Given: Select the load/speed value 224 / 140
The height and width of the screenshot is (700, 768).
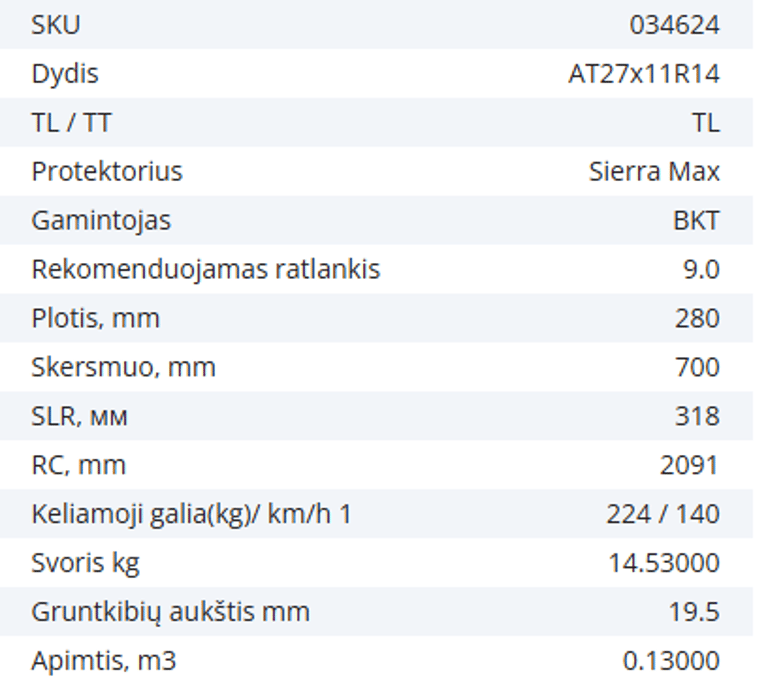Looking at the screenshot, I should [x=662, y=515].
